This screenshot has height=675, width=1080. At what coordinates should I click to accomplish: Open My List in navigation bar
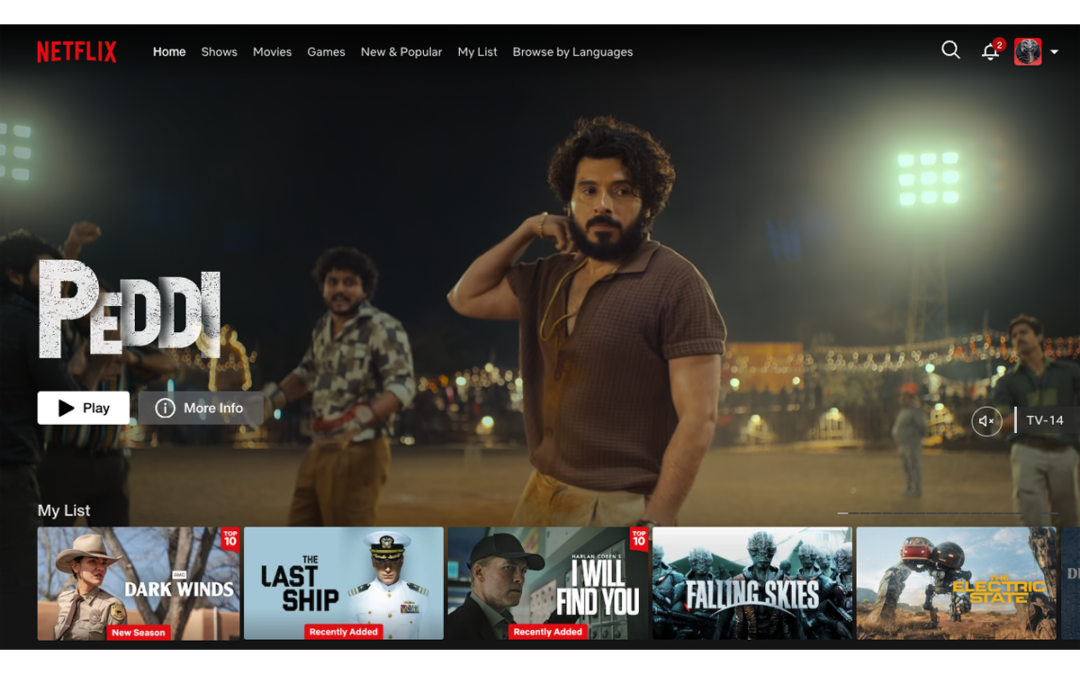[477, 52]
